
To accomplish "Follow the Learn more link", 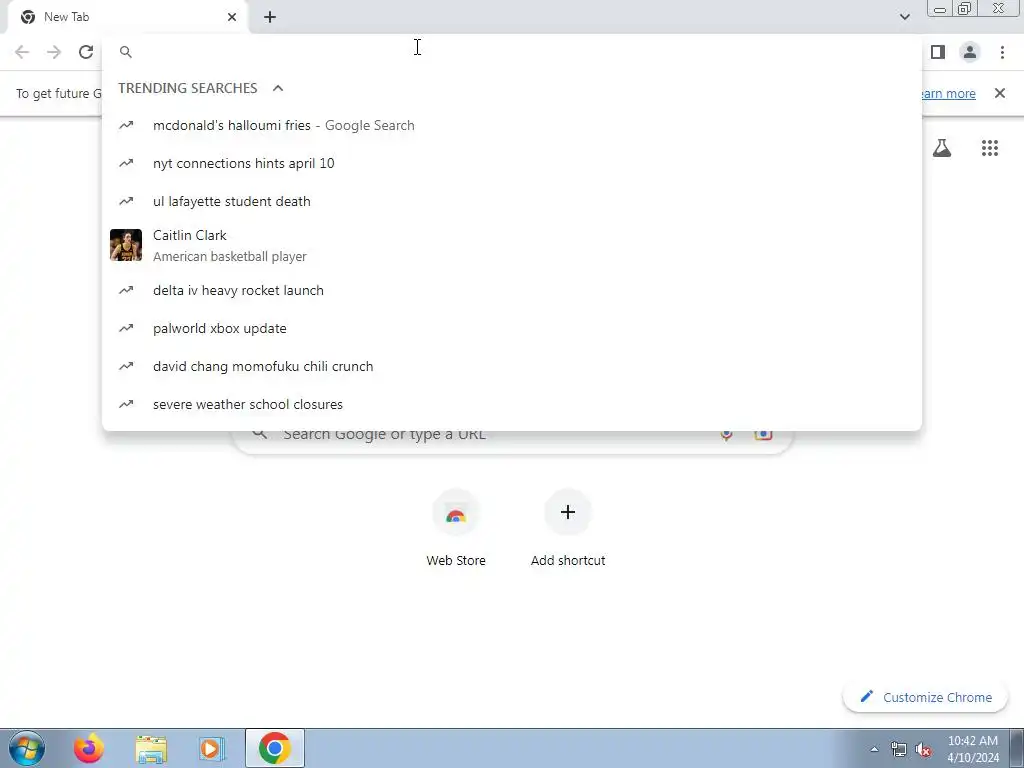I will pos(948,93).
